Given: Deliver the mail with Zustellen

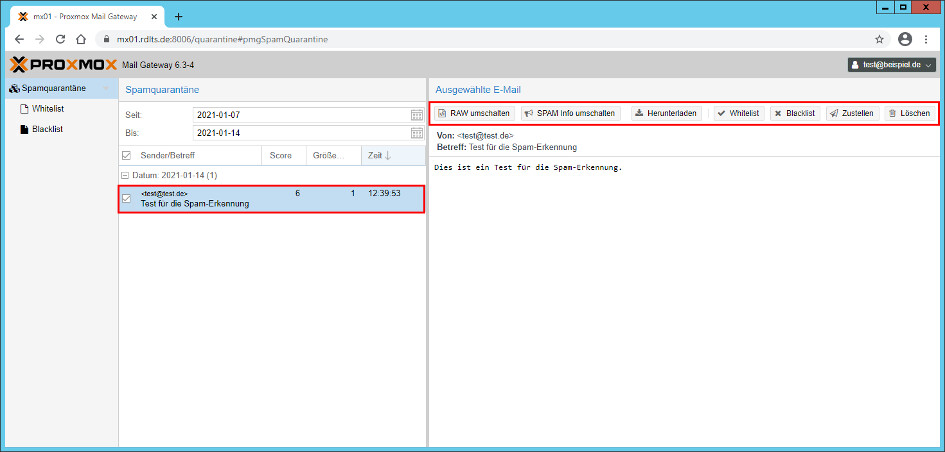Looking at the screenshot, I should point(851,113).
